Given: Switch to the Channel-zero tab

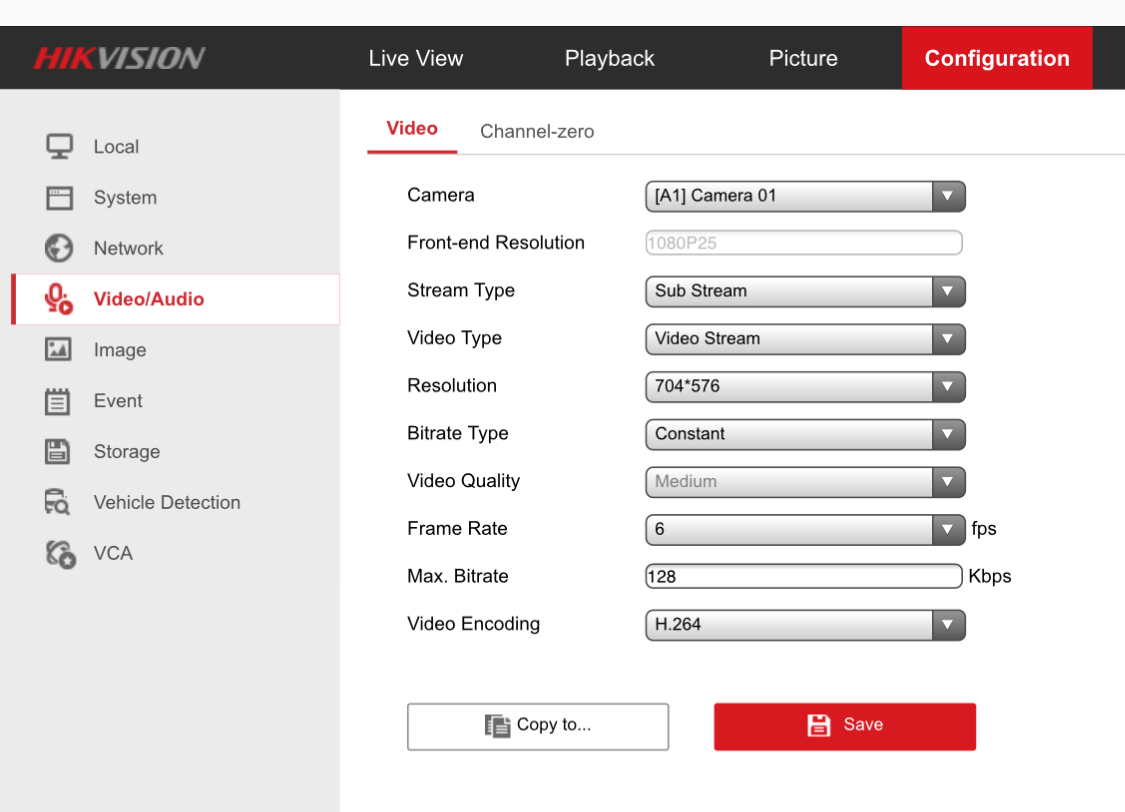Looking at the screenshot, I should [x=537, y=131].
